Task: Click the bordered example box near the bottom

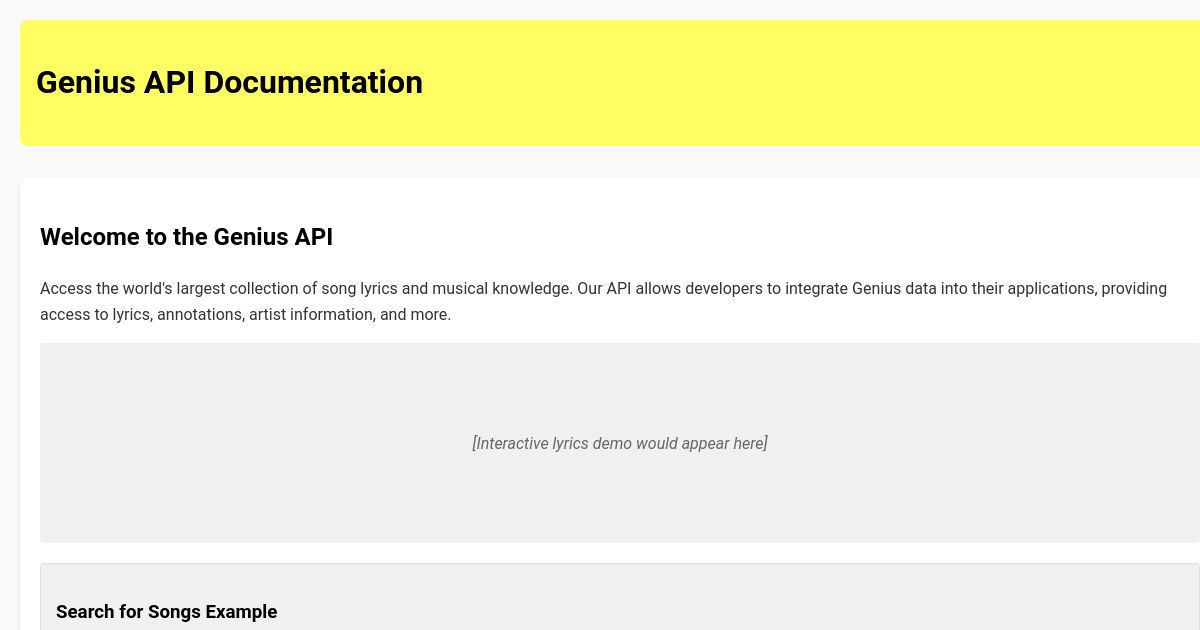Action: [x=620, y=597]
